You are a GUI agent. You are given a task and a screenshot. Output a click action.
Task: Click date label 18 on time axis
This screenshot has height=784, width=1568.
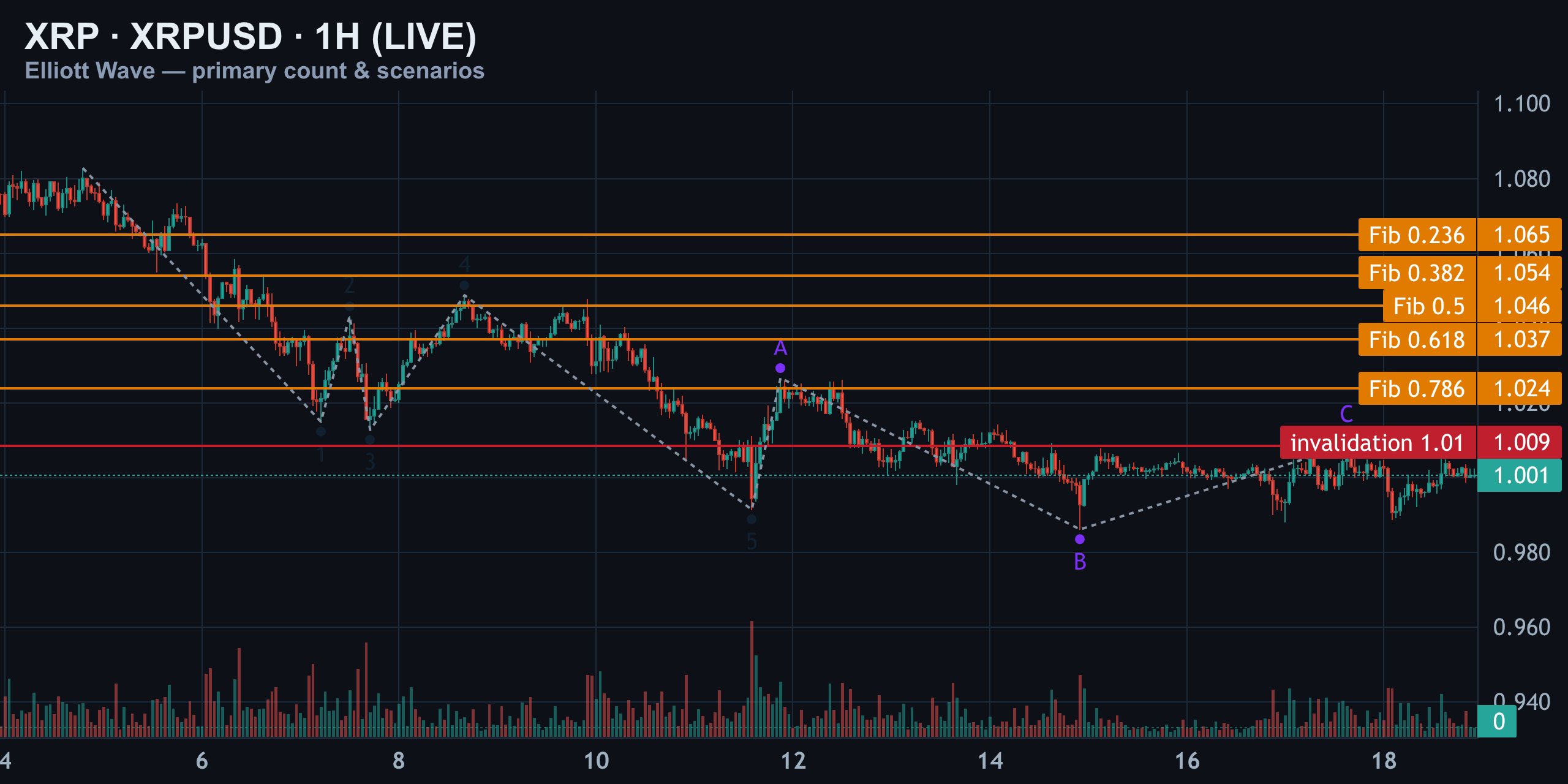(x=1384, y=761)
